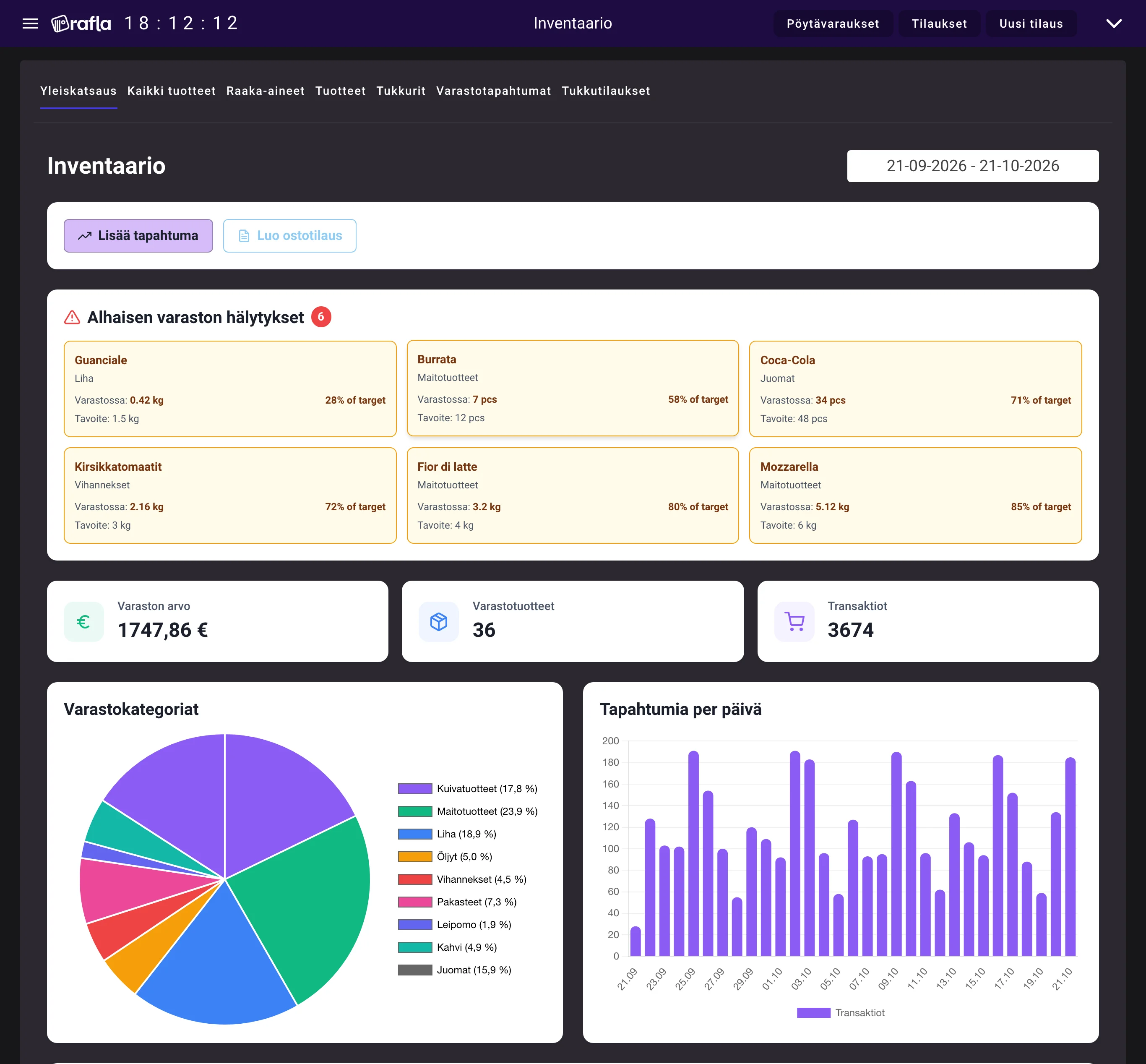
Task: Click the low-stock warning triangle icon
Action: pos(72,317)
